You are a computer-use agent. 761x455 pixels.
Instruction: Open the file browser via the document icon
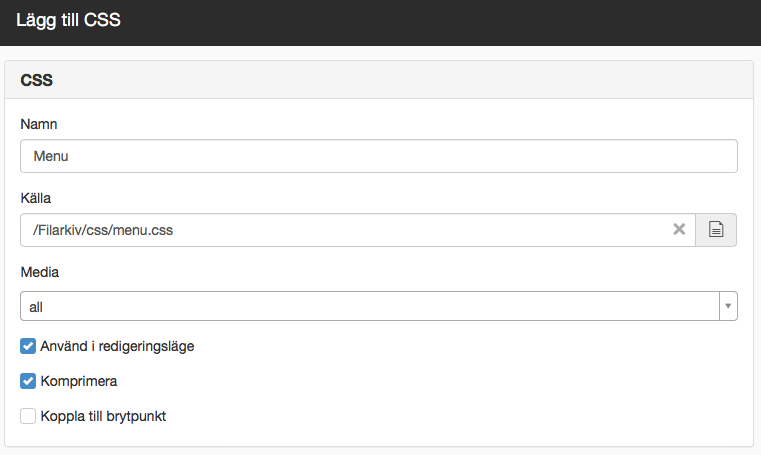716,229
